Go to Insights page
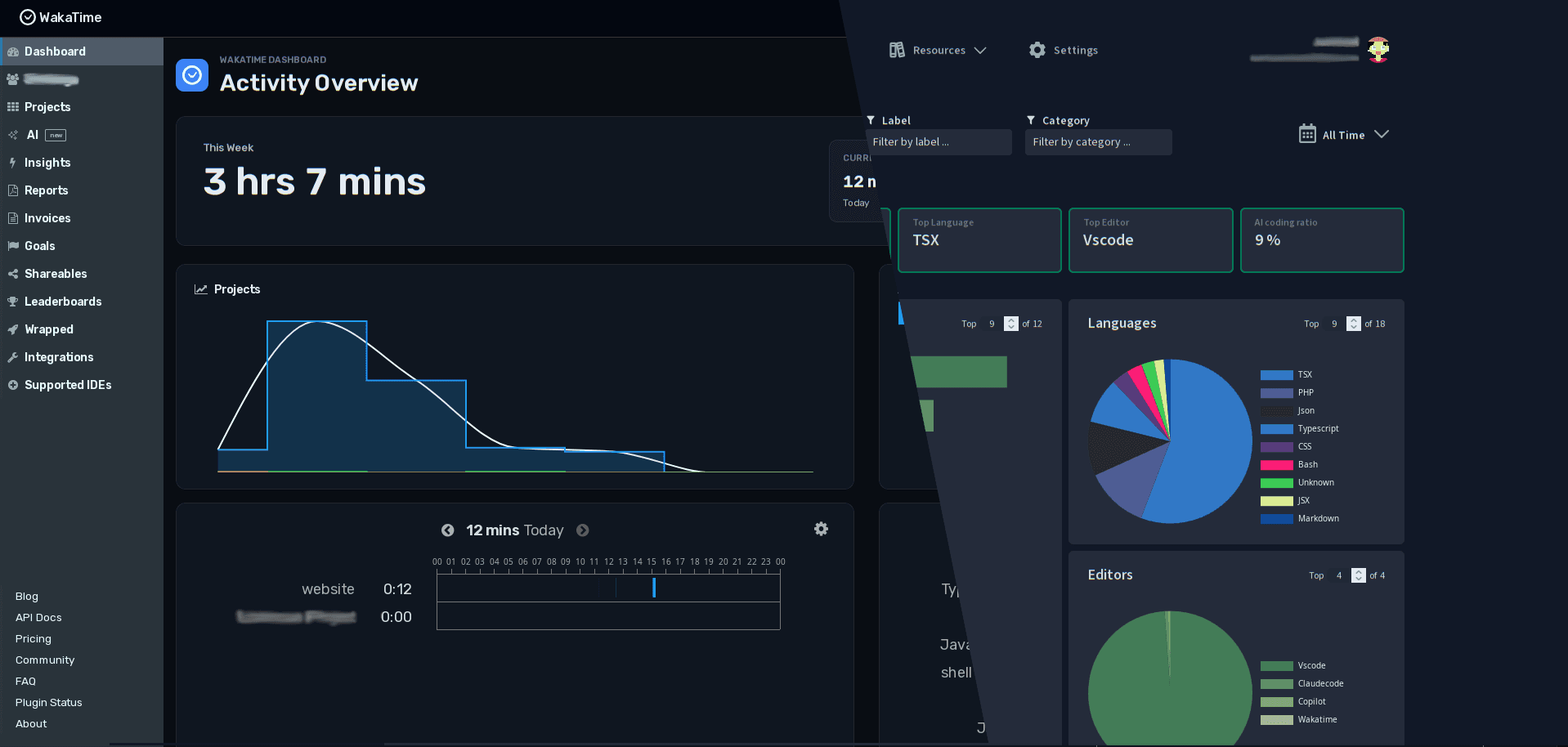Image resolution: width=1568 pixels, height=747 pixels. click(82, 163)
